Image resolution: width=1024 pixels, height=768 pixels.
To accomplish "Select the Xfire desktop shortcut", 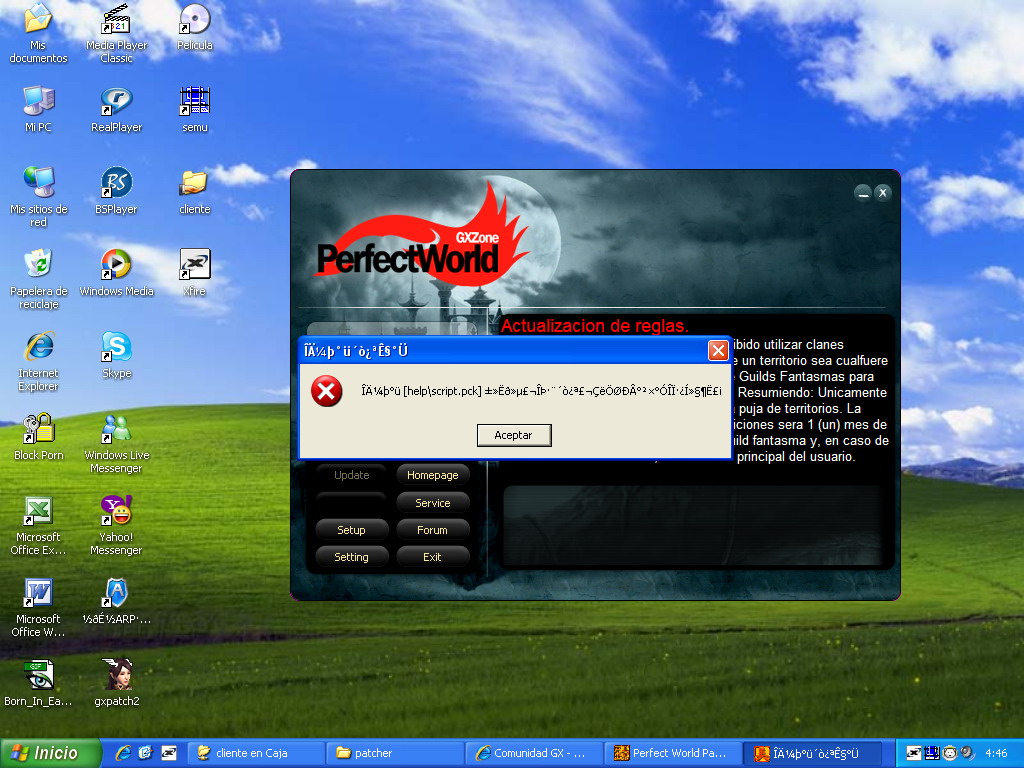I will [195, 273].
